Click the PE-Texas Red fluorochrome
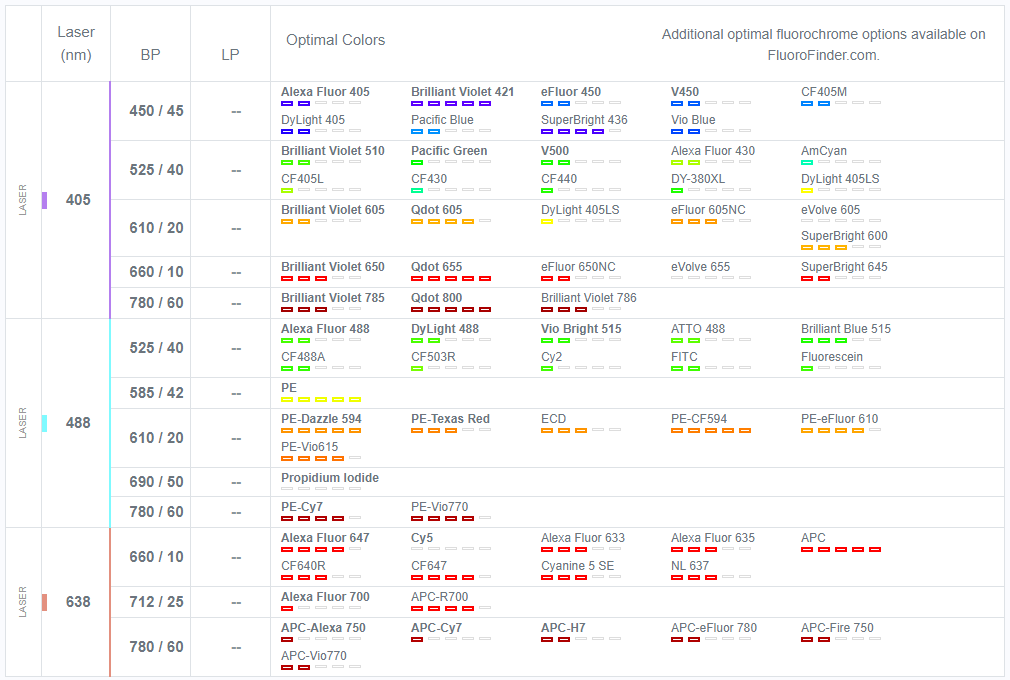1010x680 pixels. click(450, 419)
